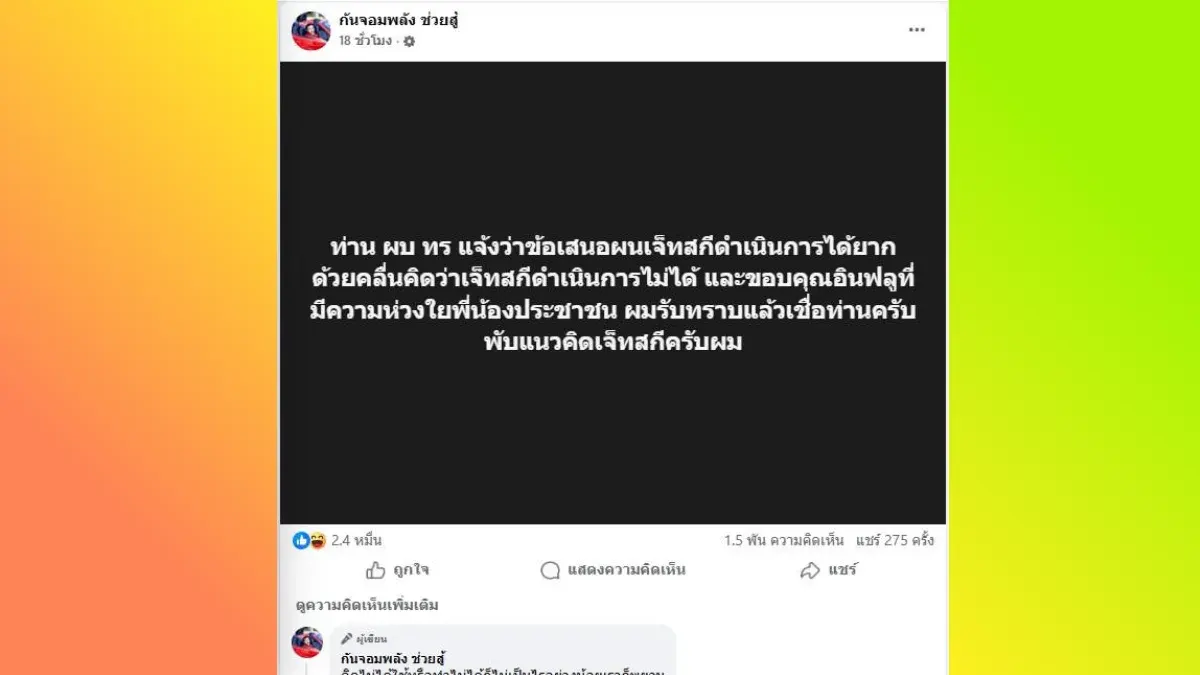Expand ดูความคิดเห็นเพิ่มเติม to view more comments
1200x675 pixels.
click(x=367, y=605)
